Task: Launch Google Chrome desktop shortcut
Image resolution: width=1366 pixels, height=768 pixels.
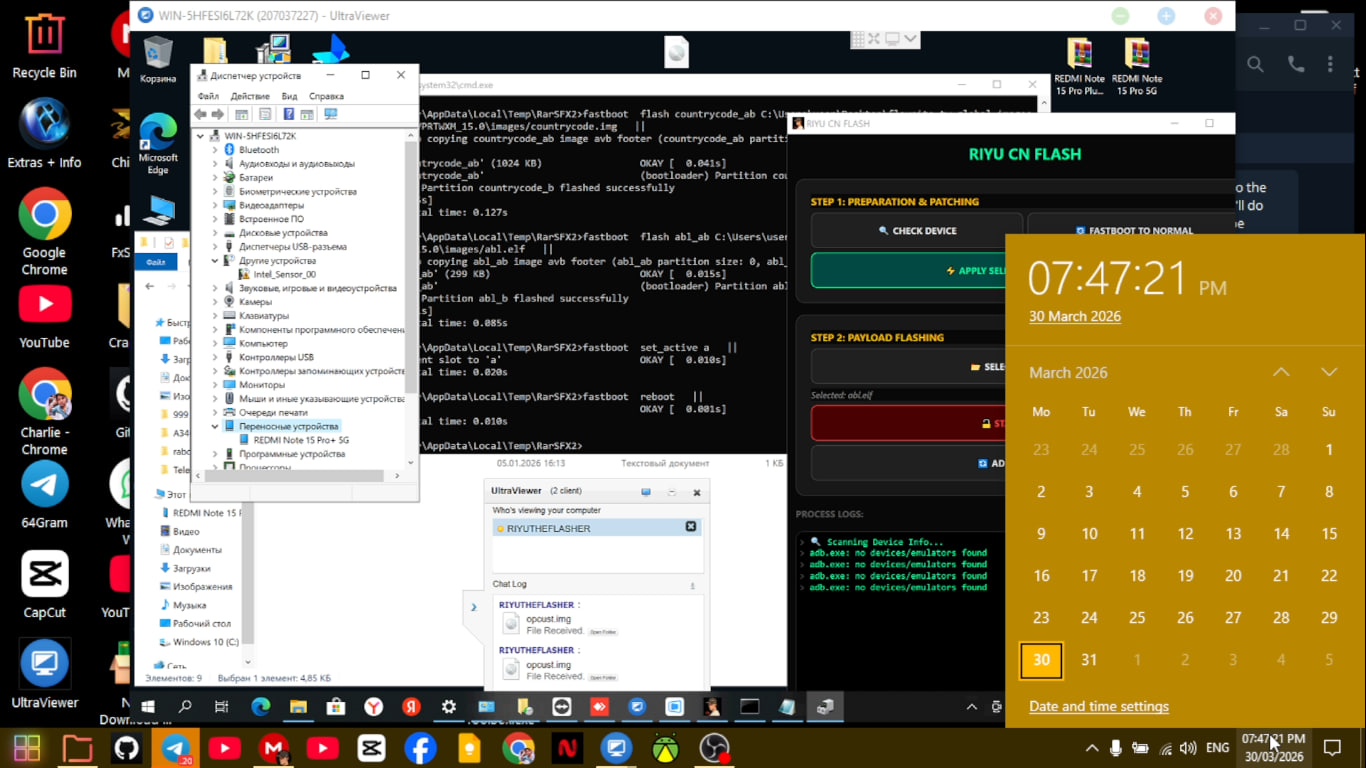Action: pyautogui.click(x=44, y=232)
